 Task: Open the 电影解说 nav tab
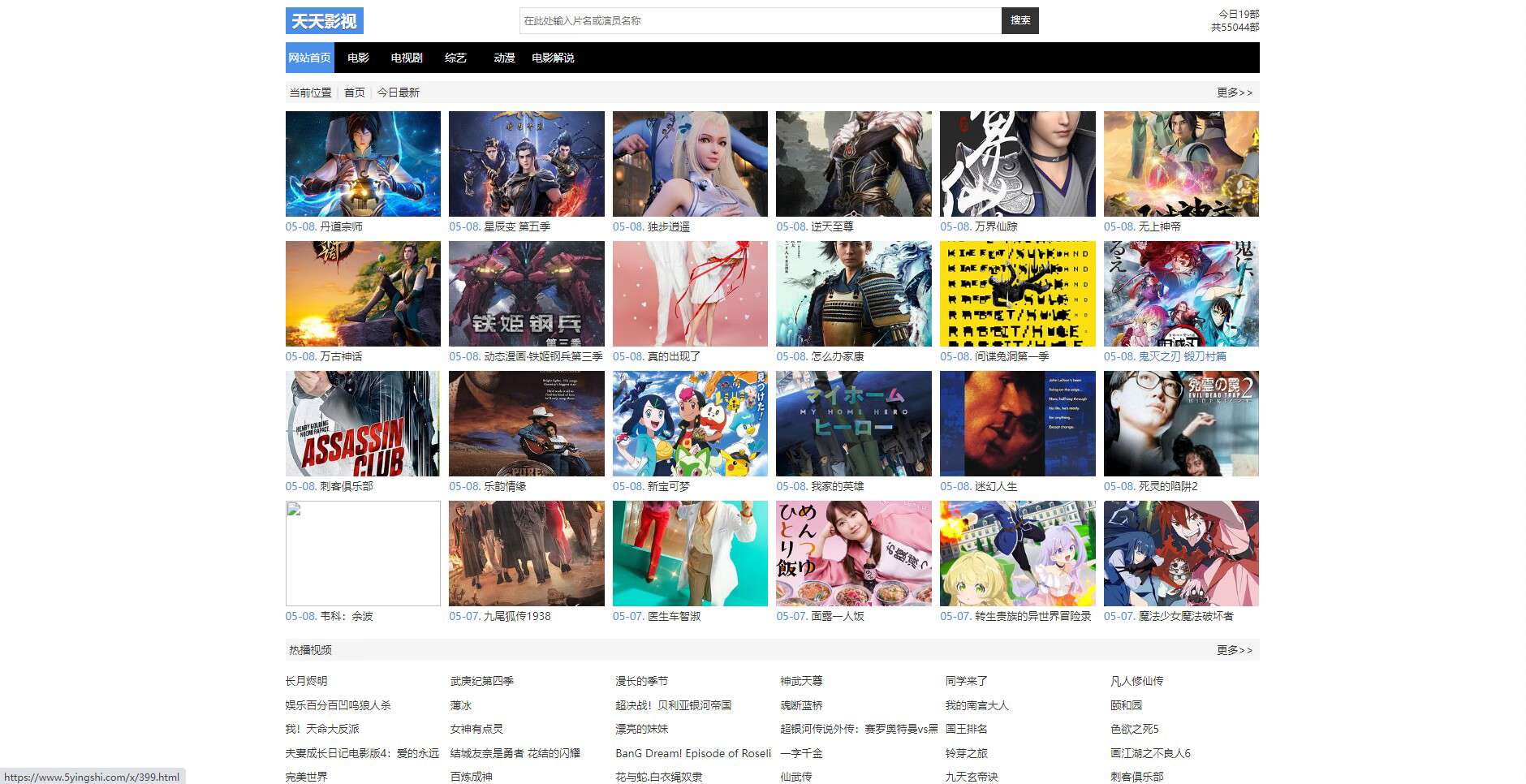tap(553, 58)
